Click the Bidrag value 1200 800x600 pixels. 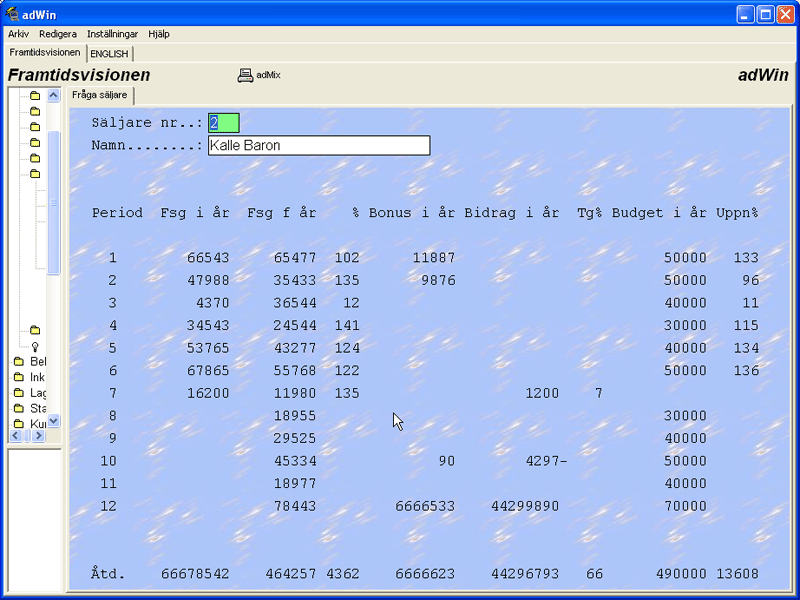pyautogui.click(x=542, y=393)
